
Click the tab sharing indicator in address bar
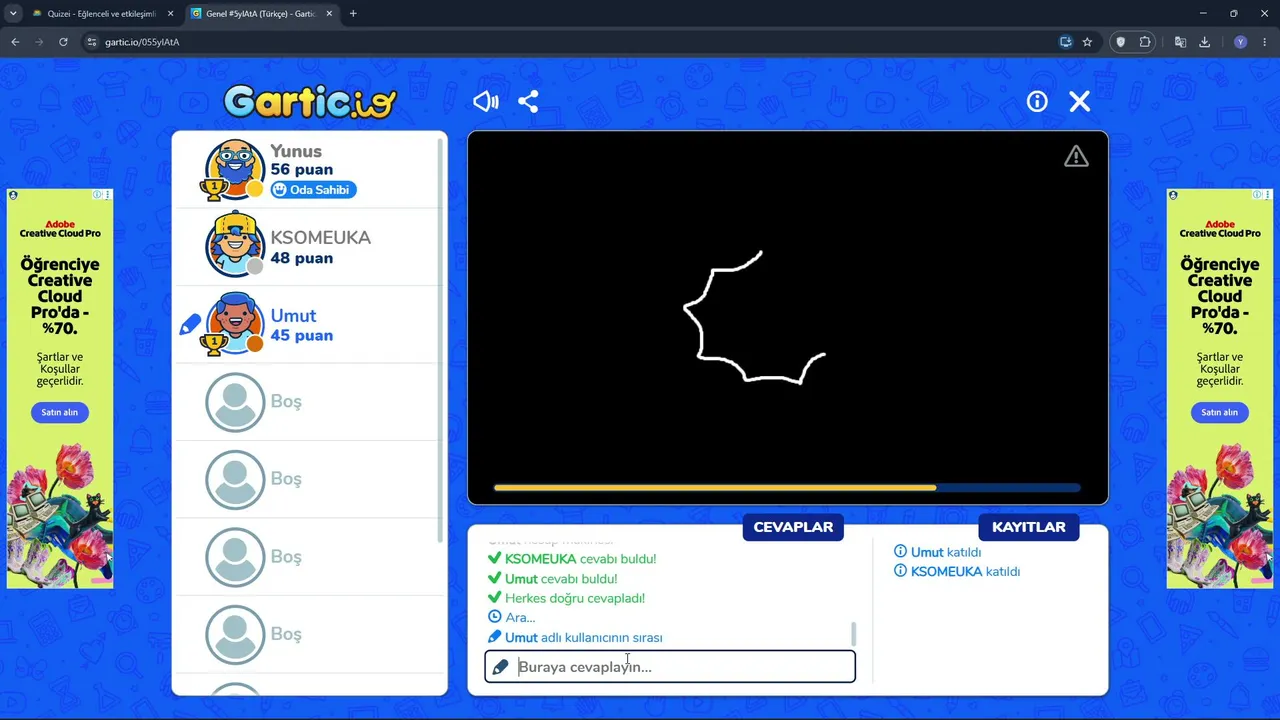(1066, 42)
